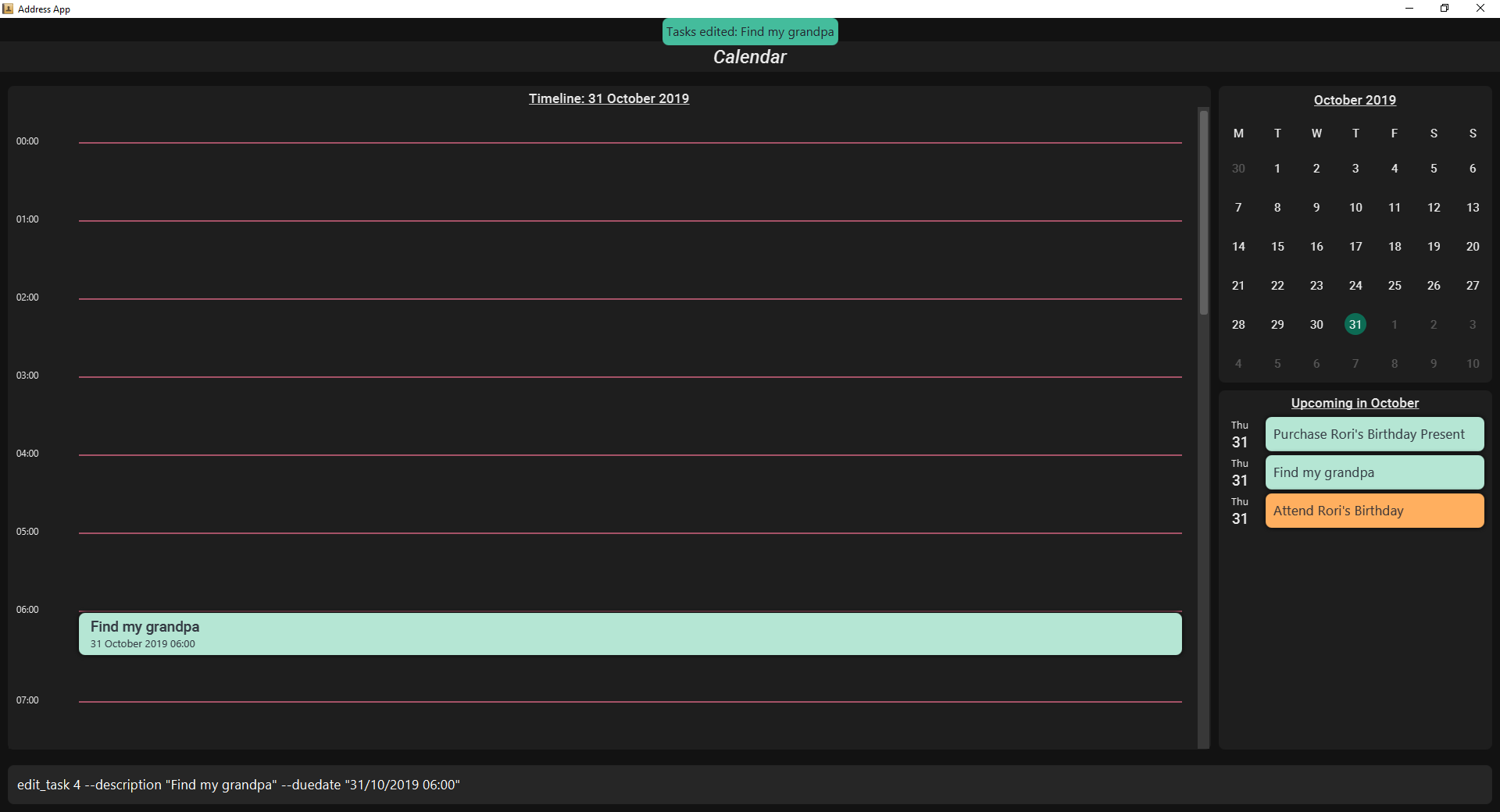1500x812 pixels.
Task: Select day 26 in the calendar
Action: pyautogui.click(x=1434, y=286)
